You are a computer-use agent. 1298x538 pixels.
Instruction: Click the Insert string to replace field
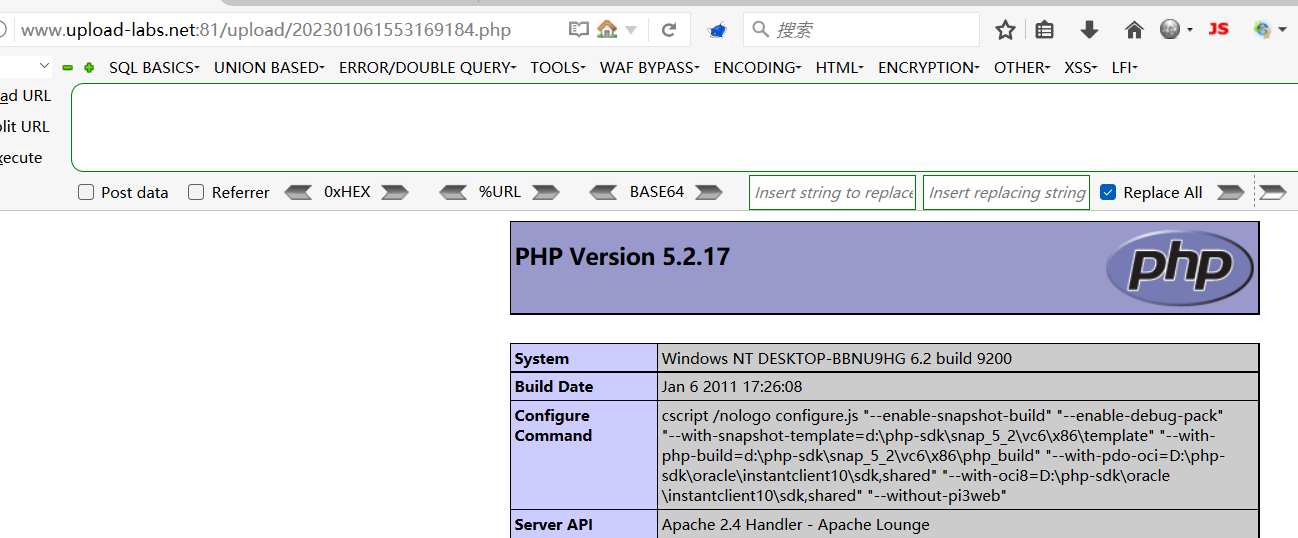pyautogui.click(x=833, y=193)
